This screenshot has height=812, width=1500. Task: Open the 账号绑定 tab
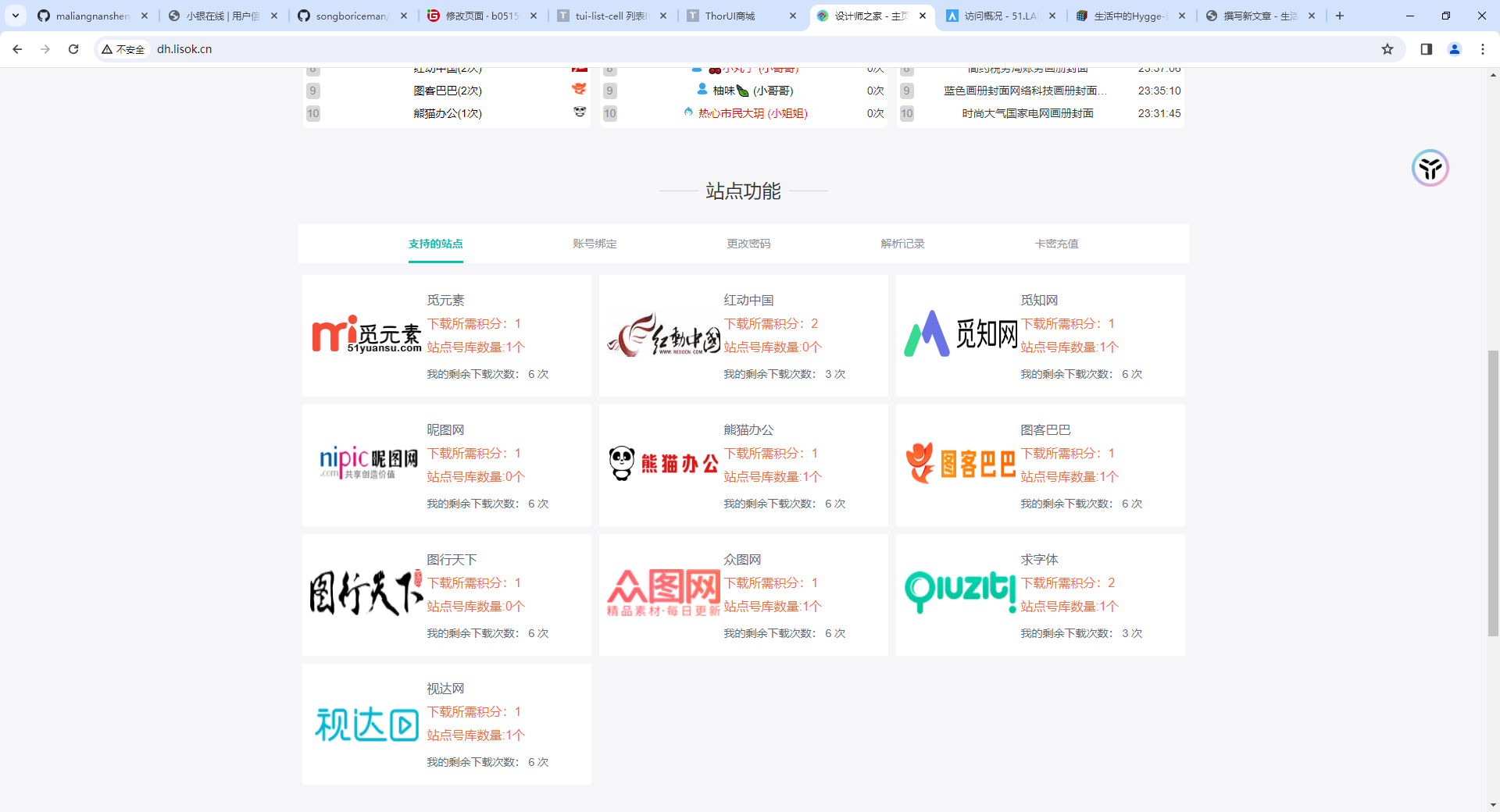pos(595,244)
